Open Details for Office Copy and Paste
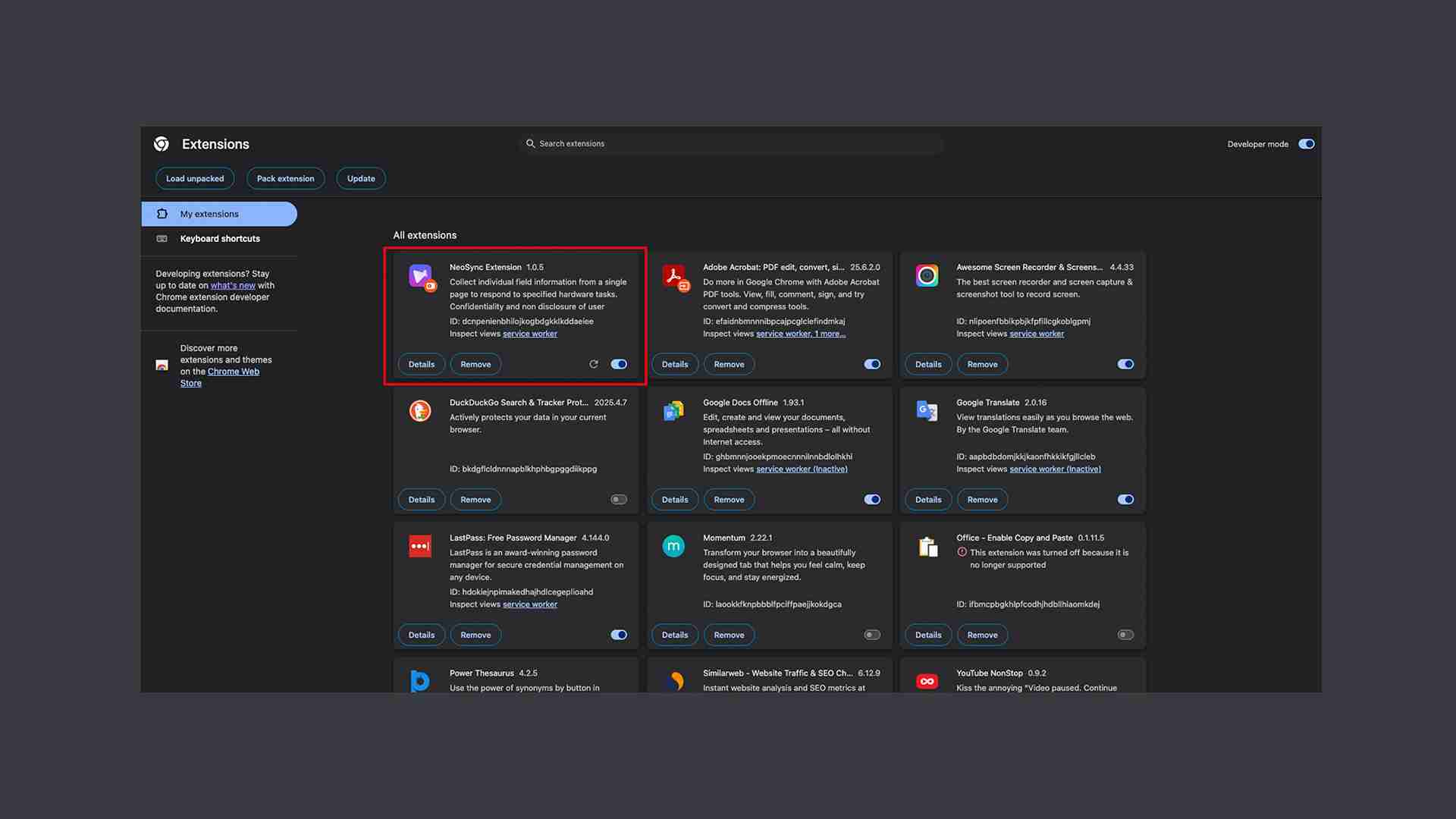 (928, 635)
